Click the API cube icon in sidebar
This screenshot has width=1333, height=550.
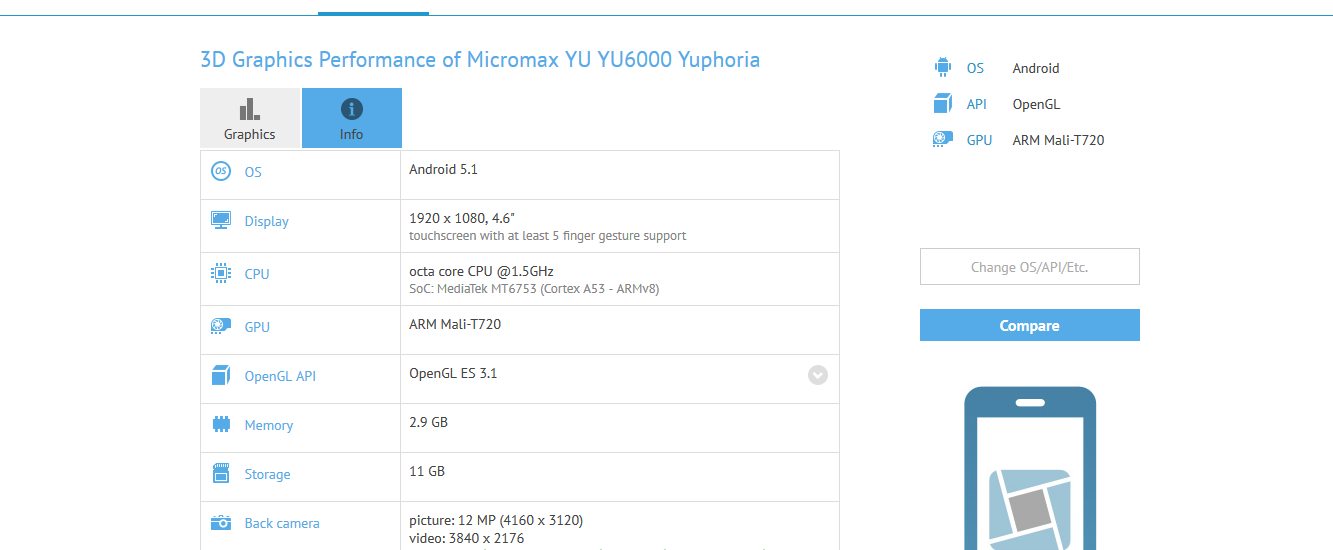pos(942,104)
